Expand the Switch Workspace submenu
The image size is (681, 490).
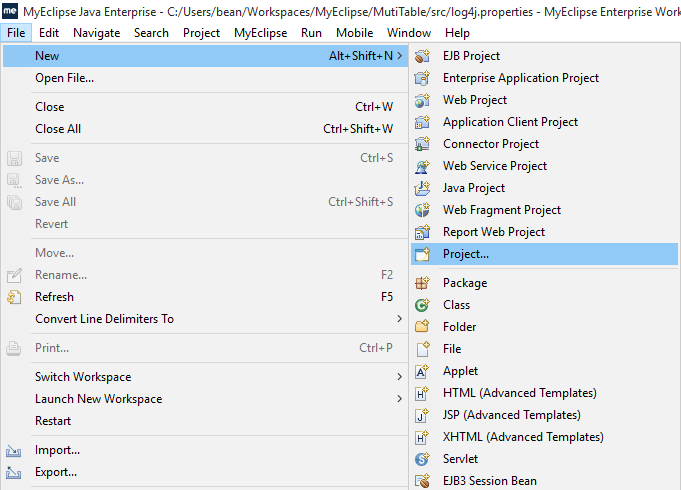click(x=399, y=377)
